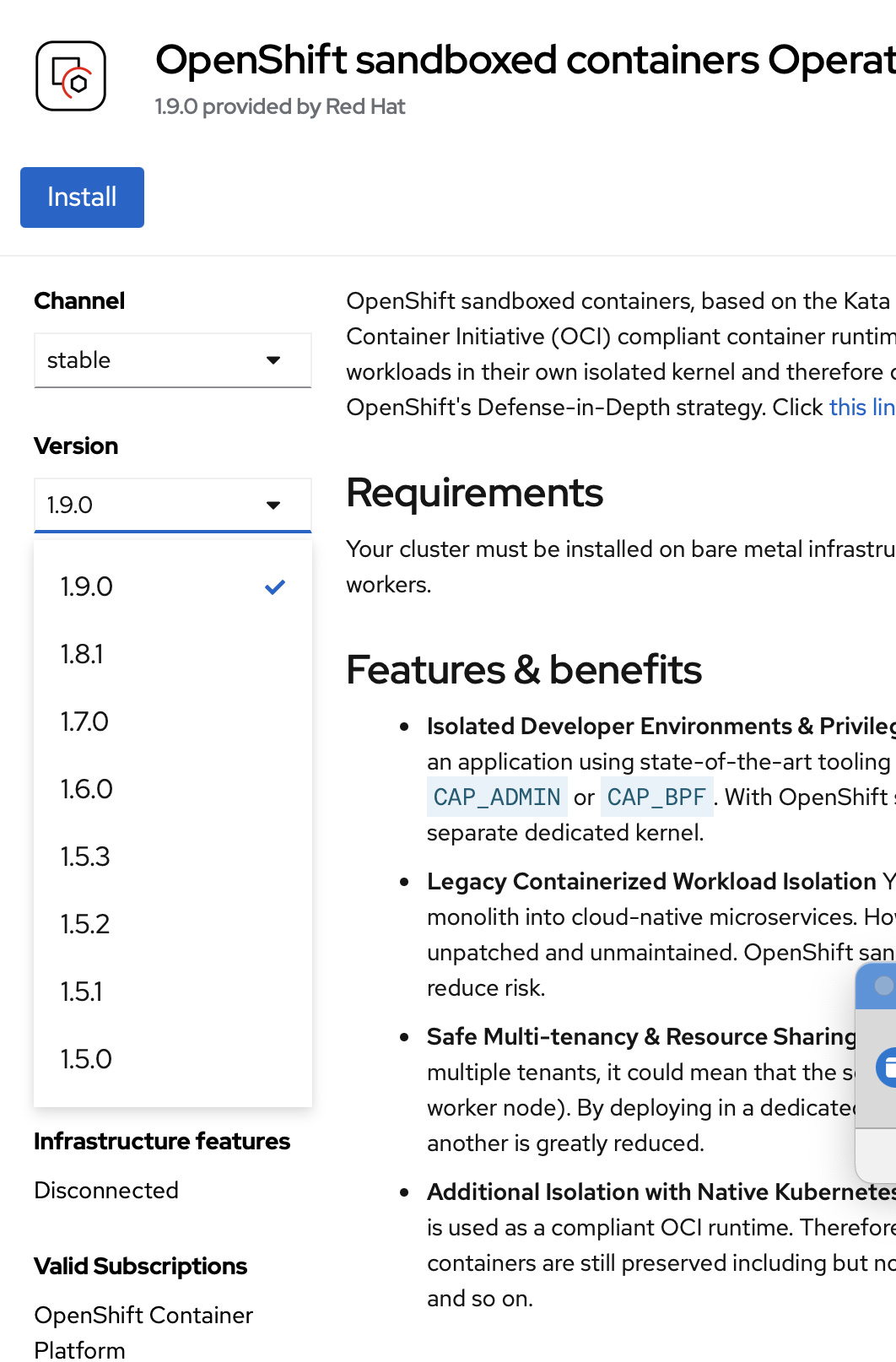Viewport: 896px width, 1362px height.
Task: Click the Channel dropdown caret arrow
Action: coord(273,360)
